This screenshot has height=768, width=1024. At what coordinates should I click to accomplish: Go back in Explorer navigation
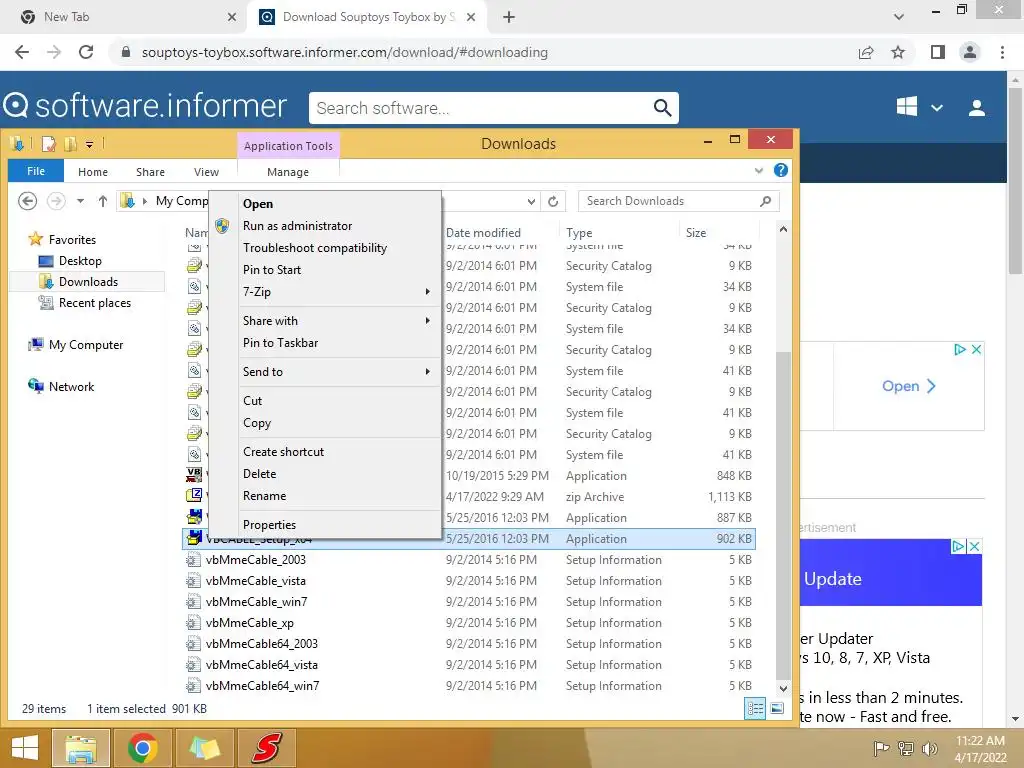click(x=27, y=200)
